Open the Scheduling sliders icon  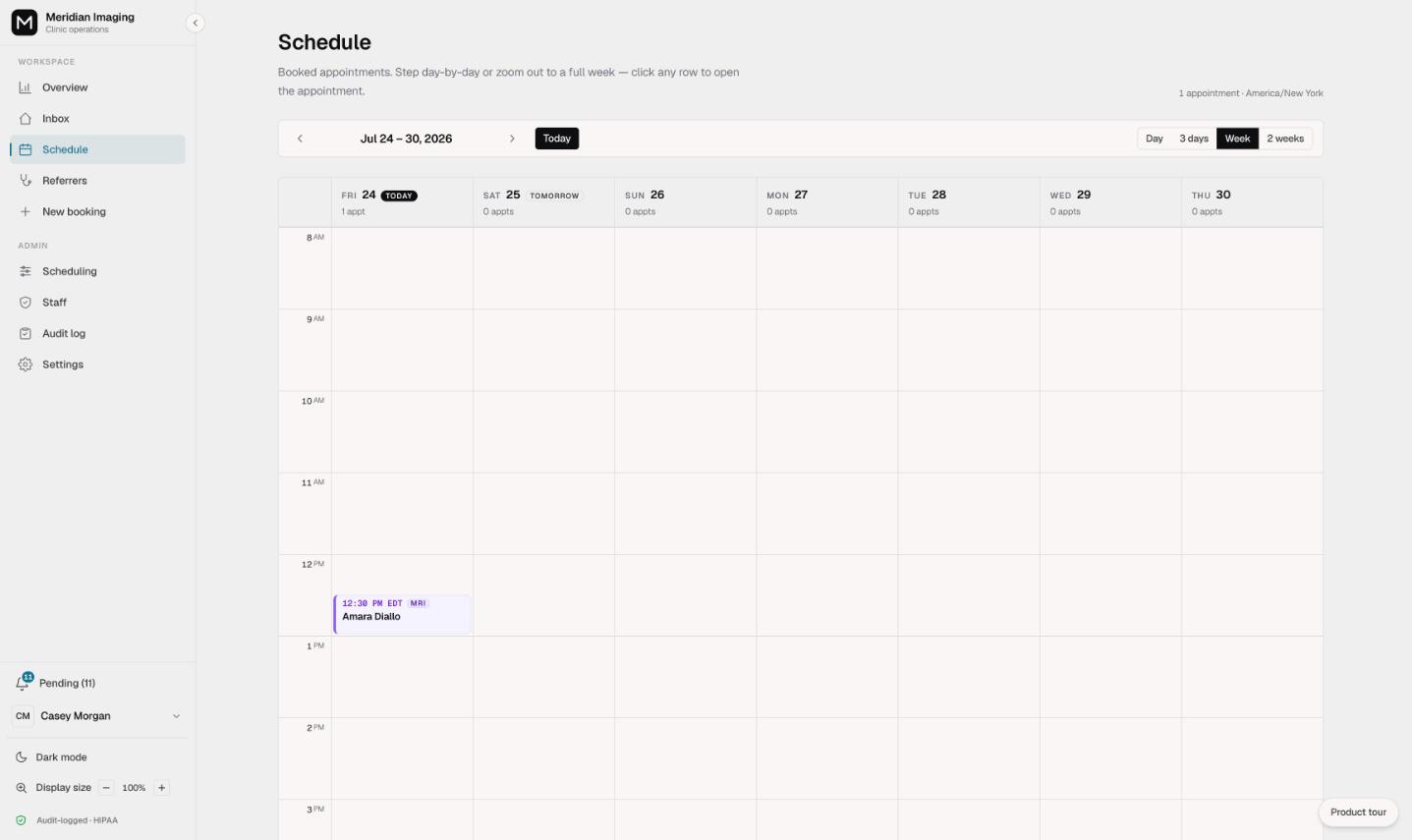point(26,271)
